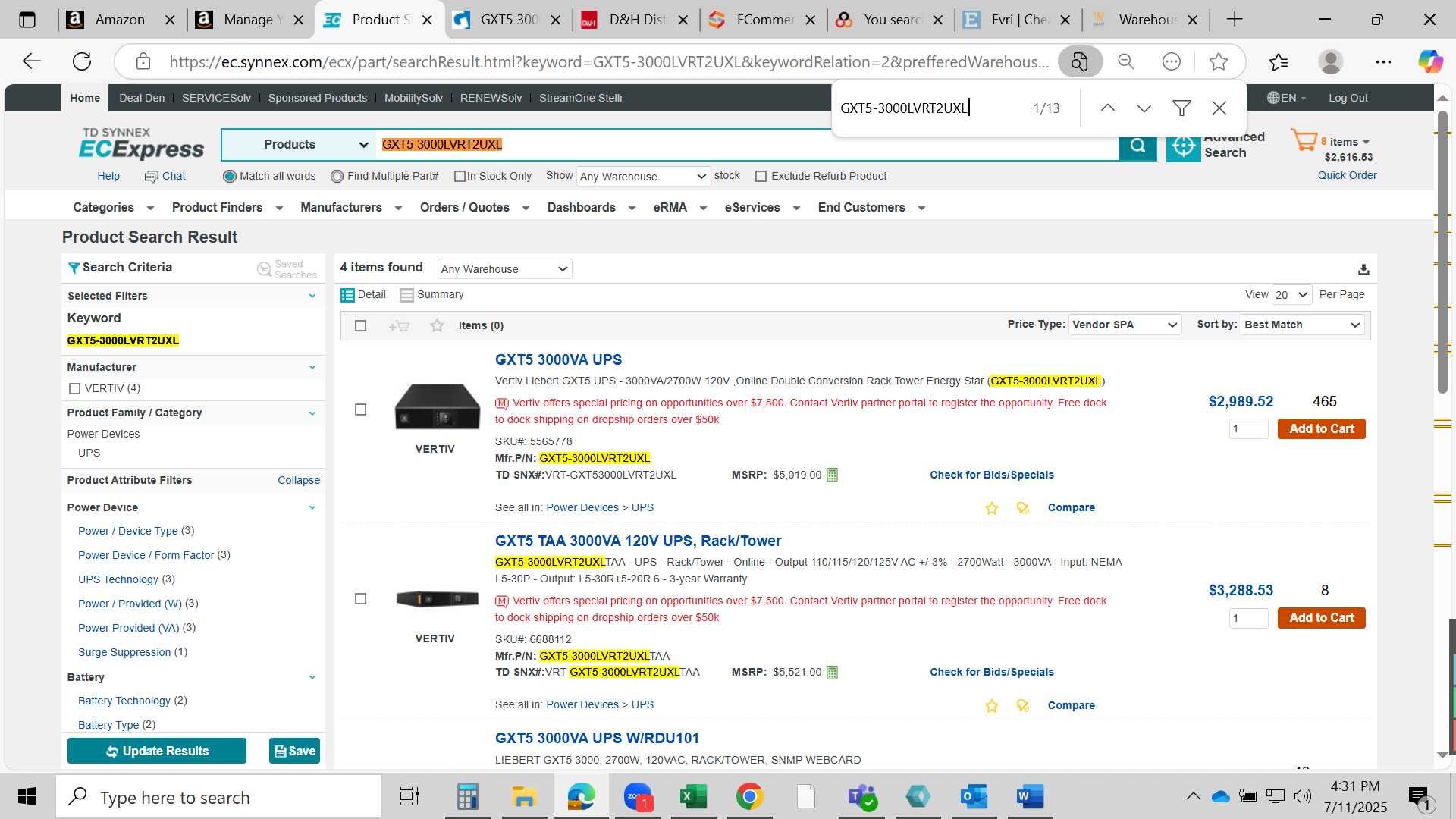Click price-tag icon next to Compare for GXT5 TAA
The height and width of the screenshot is (819, 1456).
click(1023, 706)
